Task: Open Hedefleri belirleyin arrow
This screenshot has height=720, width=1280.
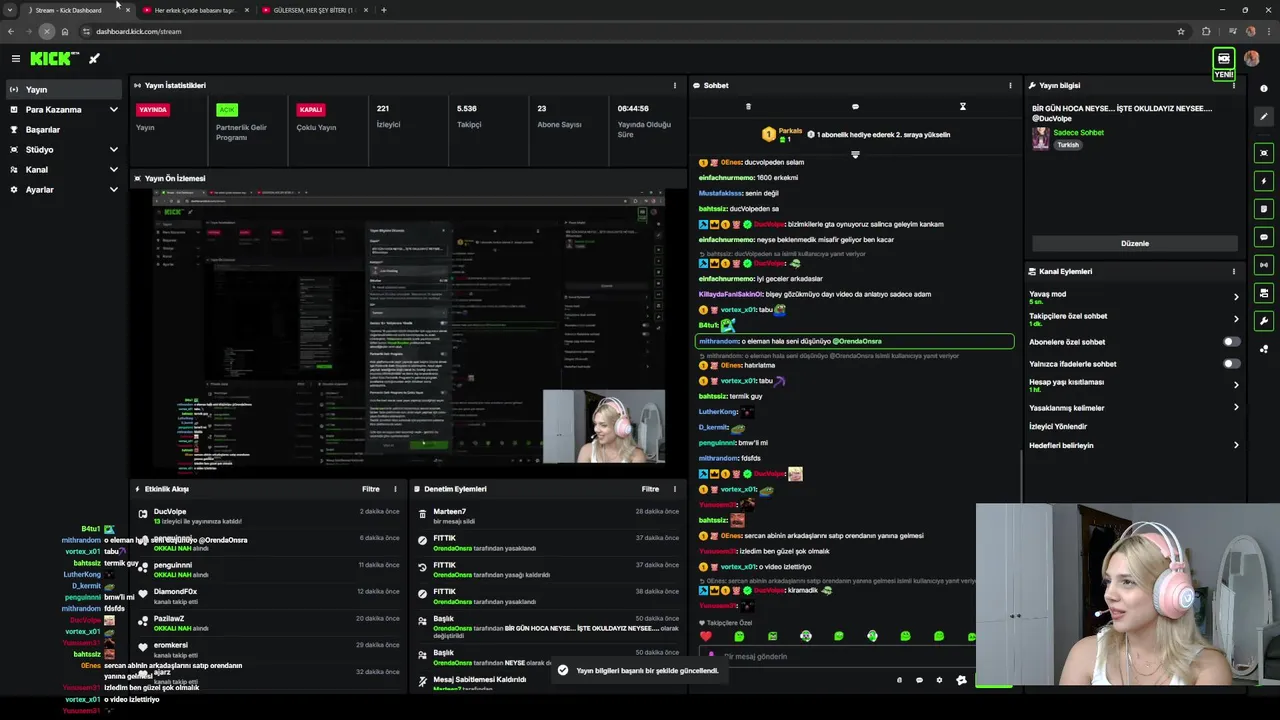Action: click(1236, 445)
